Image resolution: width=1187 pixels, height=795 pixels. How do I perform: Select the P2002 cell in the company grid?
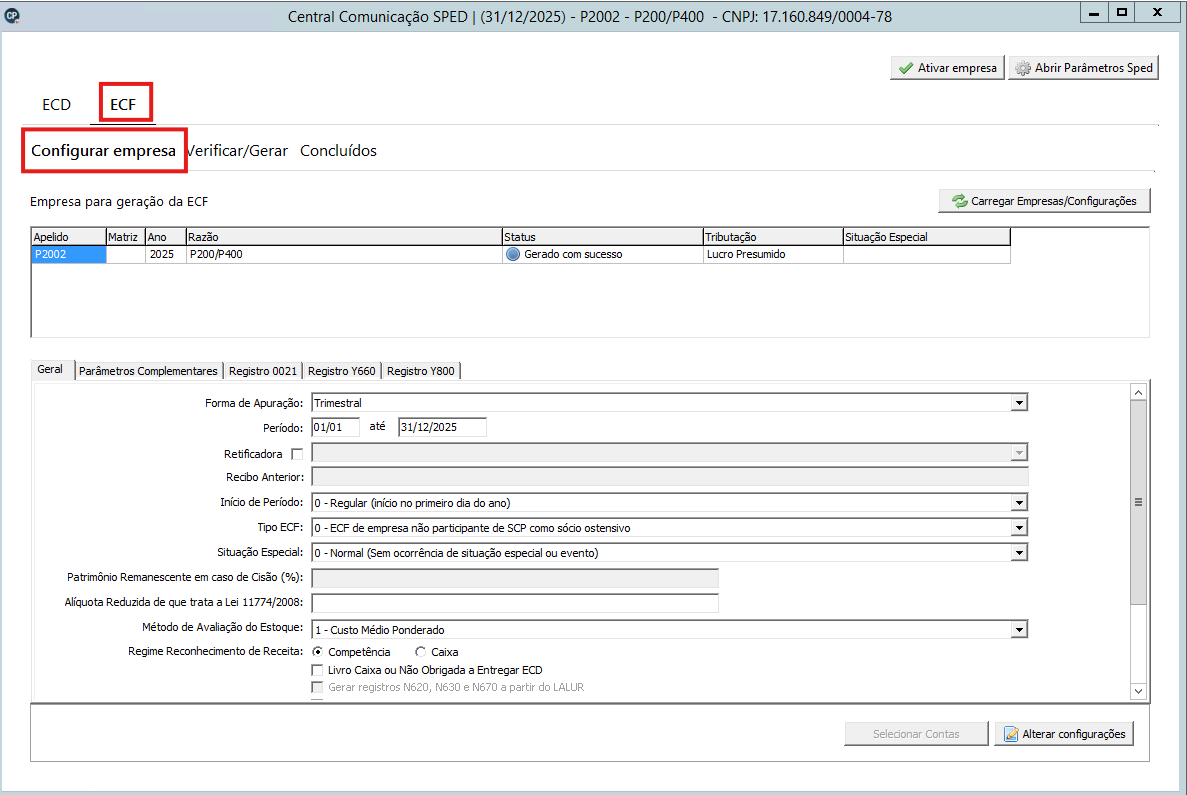[68, 254]
